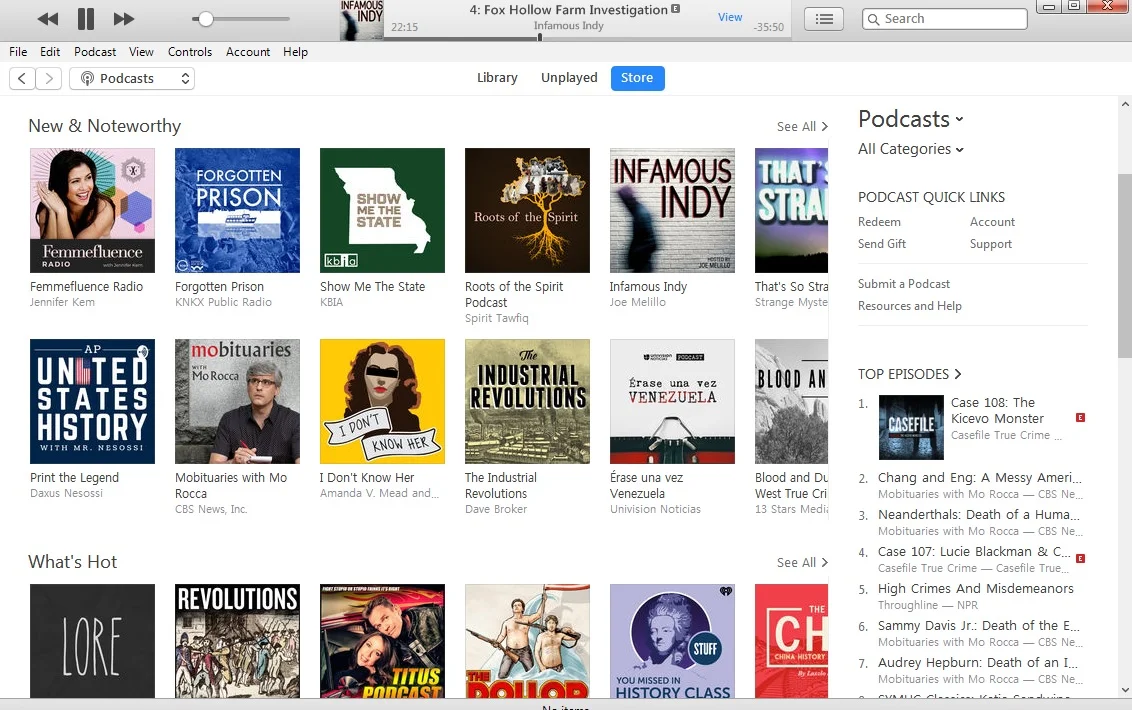Viewport: 1132px width, 710px height.
Task: Click the vertical scrollbar thumb
Action: [x=1125, y=265]
